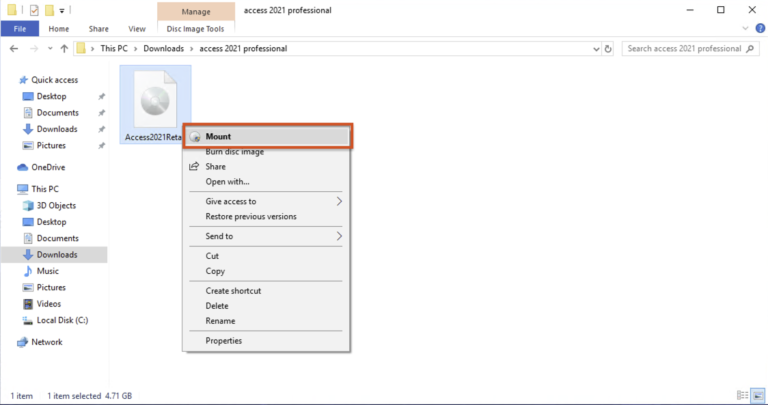
Task: Open Pictures under This PC
Action: (51, 287)
